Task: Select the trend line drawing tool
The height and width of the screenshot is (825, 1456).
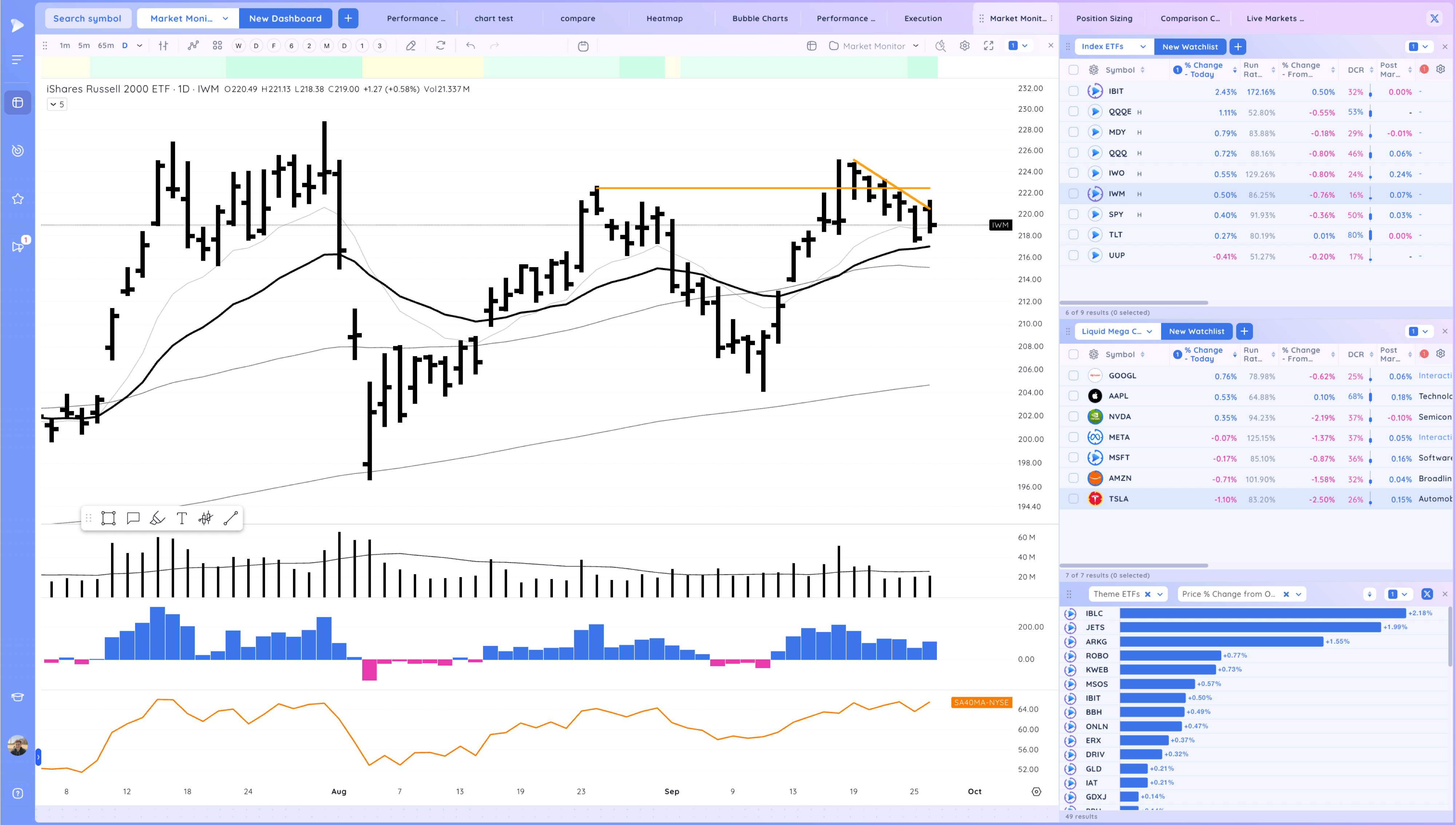Action: (x=230, y=518)
